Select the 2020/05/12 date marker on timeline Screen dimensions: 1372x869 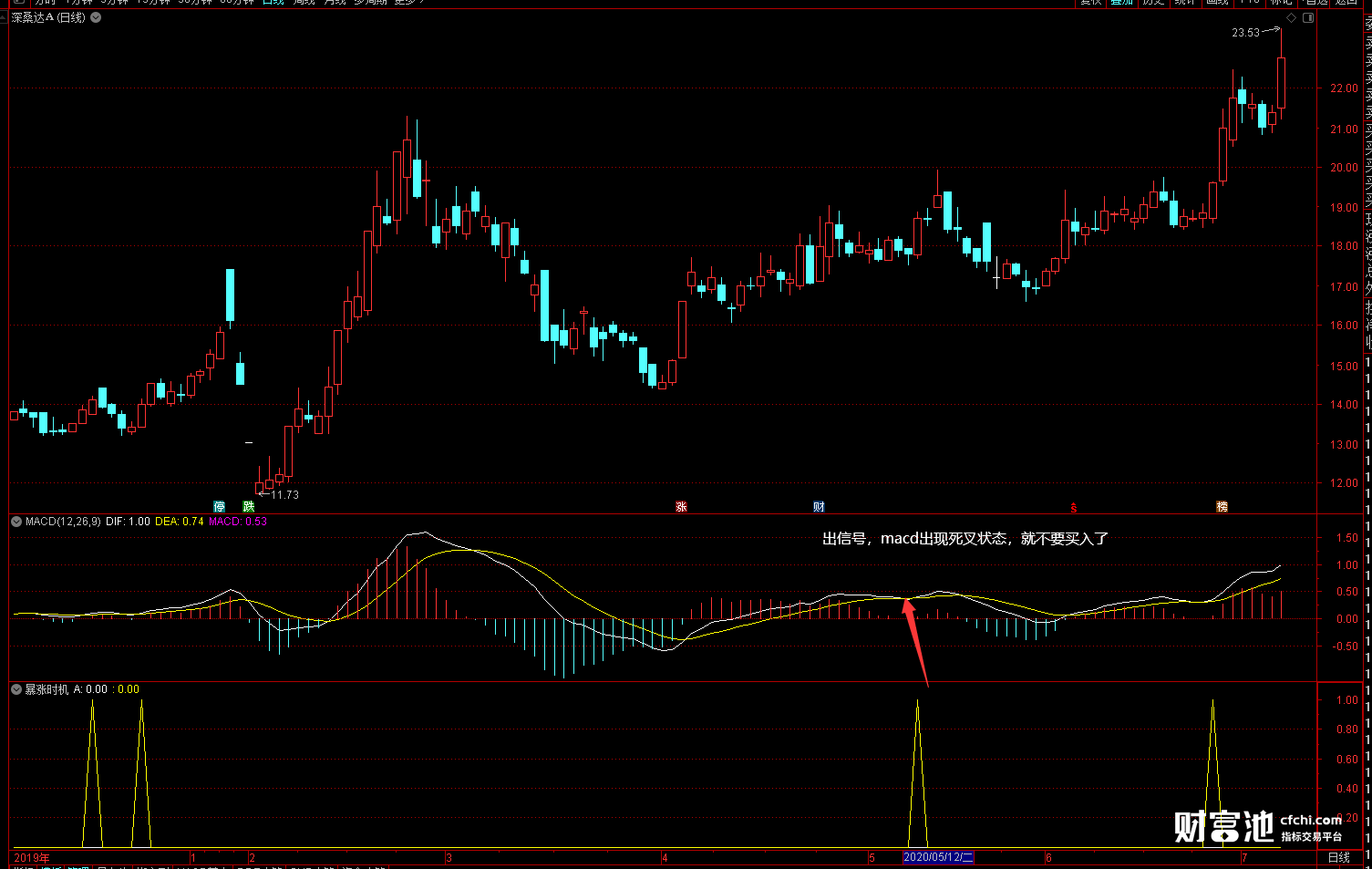coord(938,858)
